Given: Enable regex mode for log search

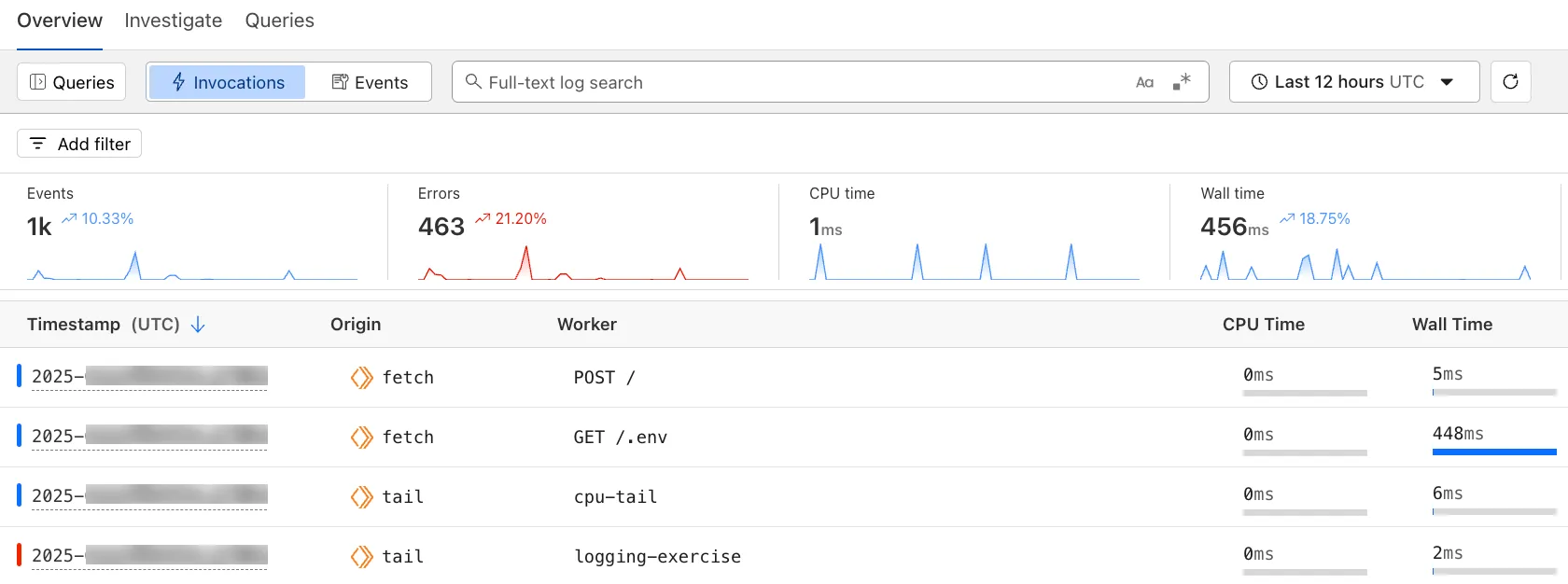Looking at the screenshot, I should (1182, 82).
